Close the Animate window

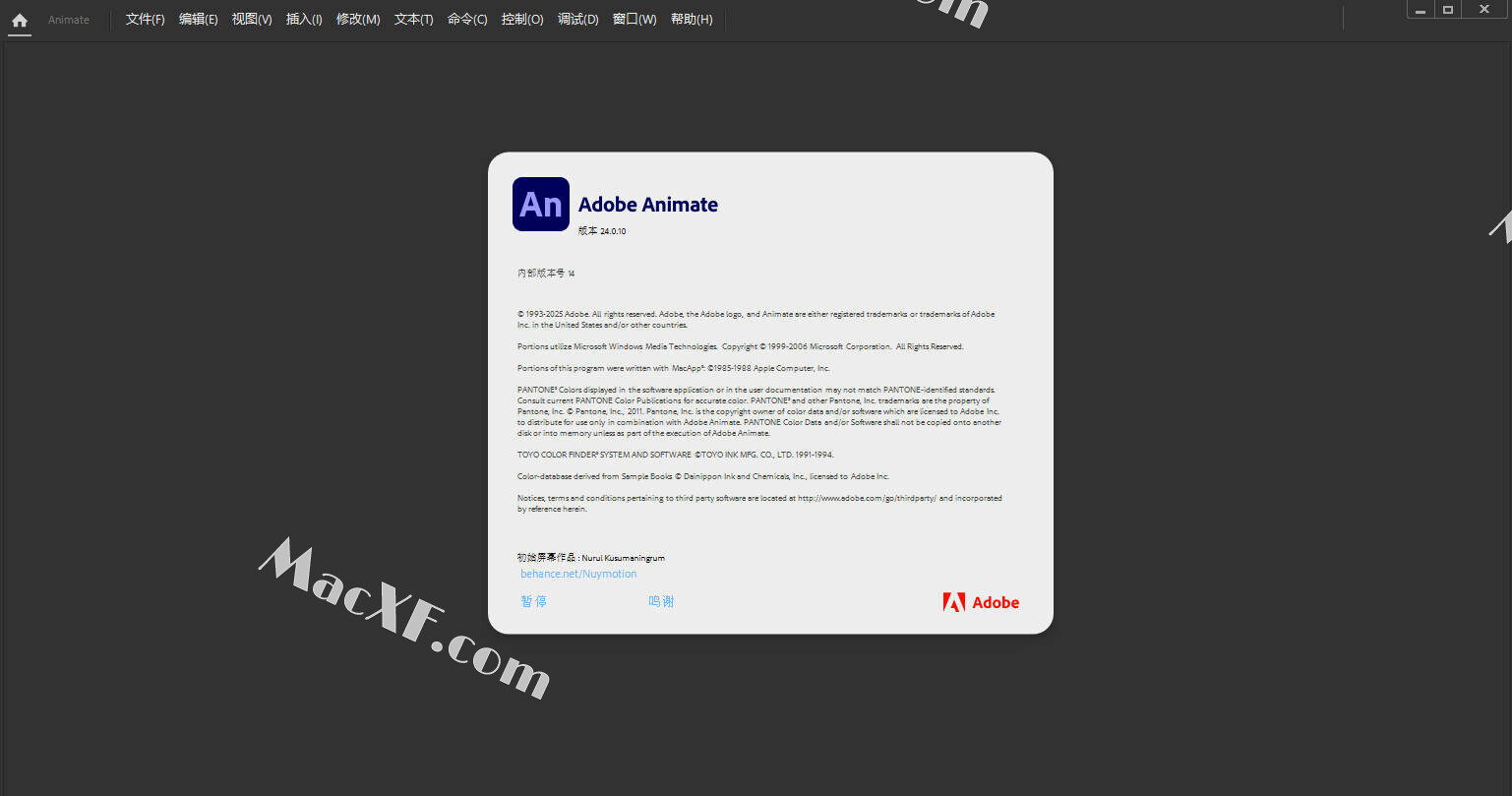point(1484,9)
